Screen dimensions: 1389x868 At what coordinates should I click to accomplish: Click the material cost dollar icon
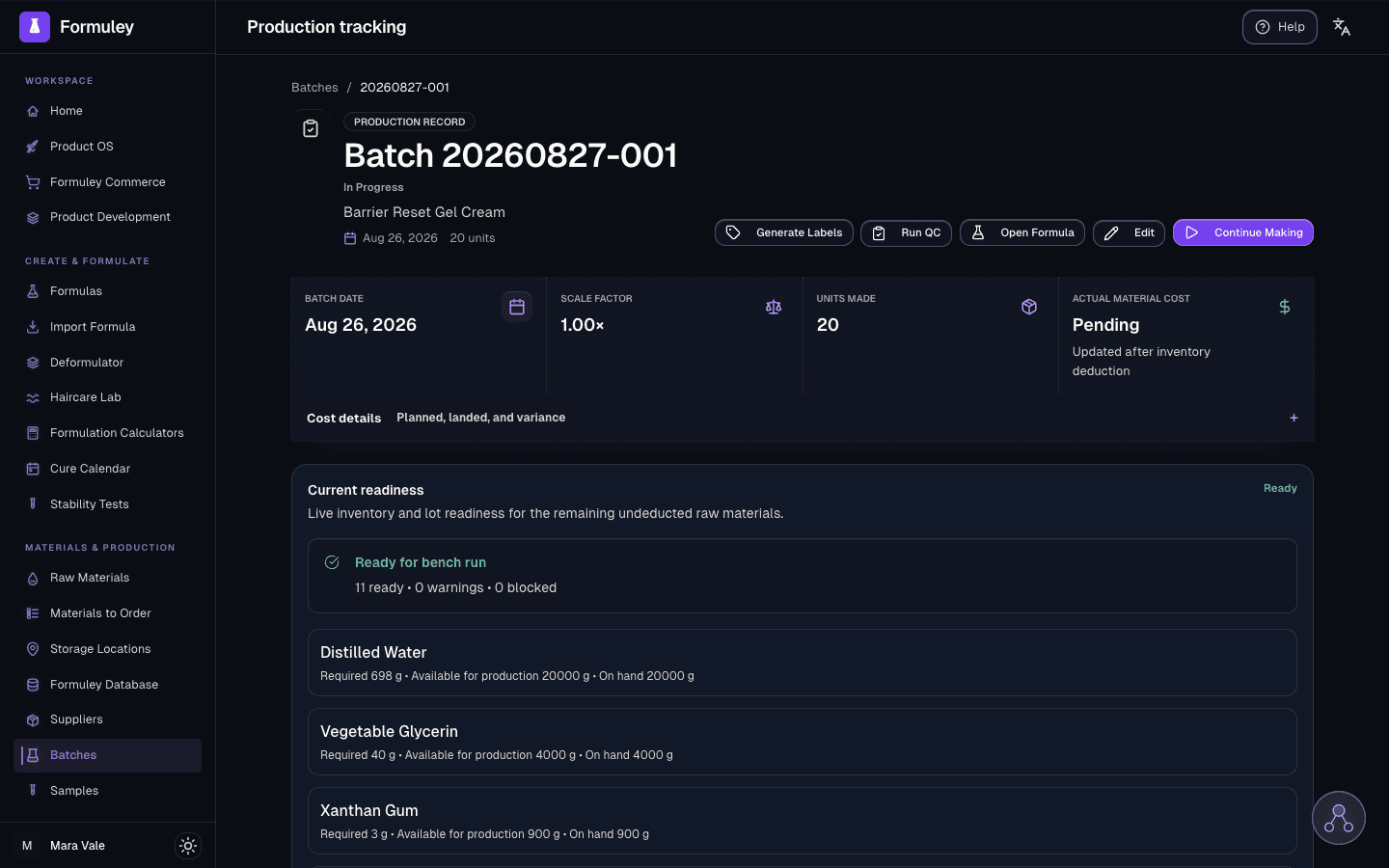click(x=1285, y=307)
